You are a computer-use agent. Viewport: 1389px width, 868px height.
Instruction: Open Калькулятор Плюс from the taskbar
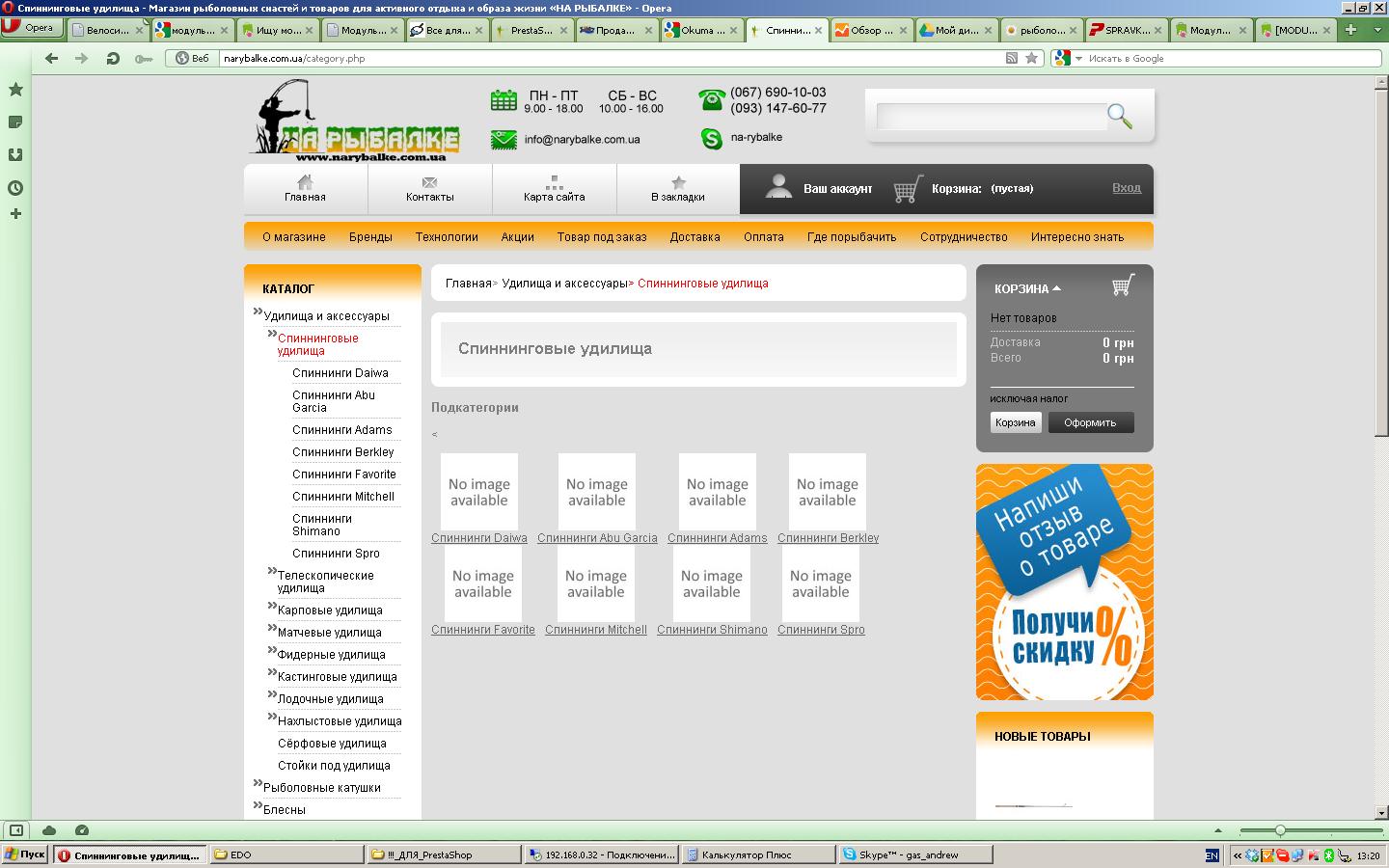pos(746,854)
